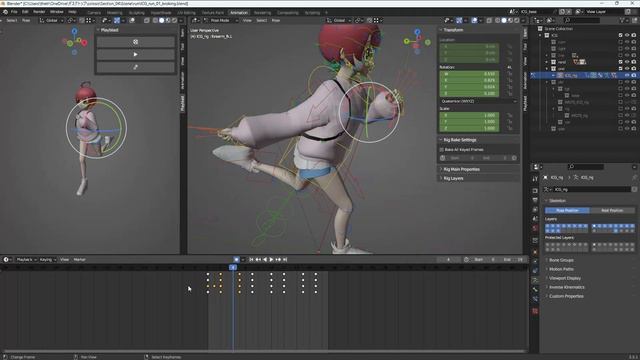Image resolution: width=640 pixels, height=360 pixels.
Task: Click Playblast panel play button
Action: tap(136, 54)
